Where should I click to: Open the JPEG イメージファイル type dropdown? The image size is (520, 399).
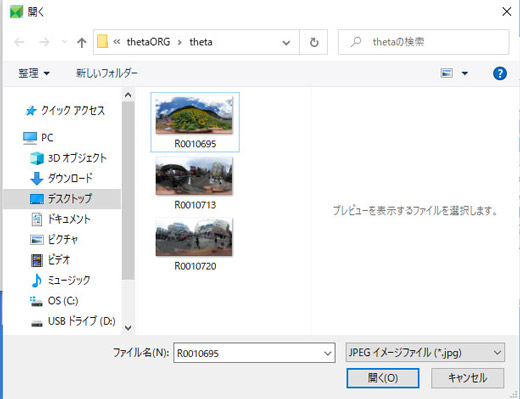pos(425,353)
